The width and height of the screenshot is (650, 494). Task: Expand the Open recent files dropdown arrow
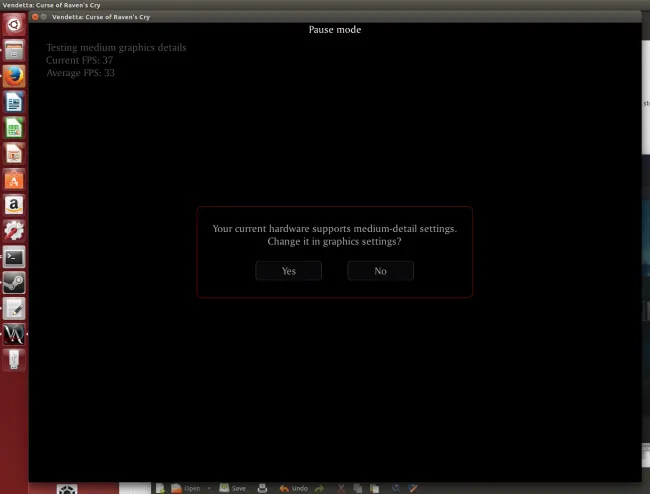coord(209,488)
